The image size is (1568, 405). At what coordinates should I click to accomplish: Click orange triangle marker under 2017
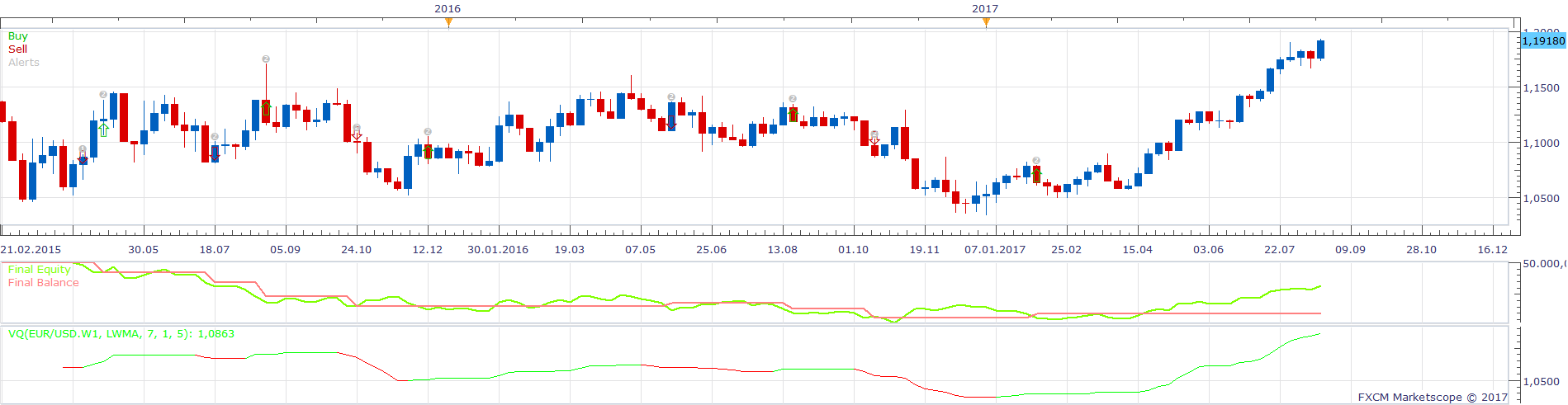pyautogui.click(x=986, y=22)
